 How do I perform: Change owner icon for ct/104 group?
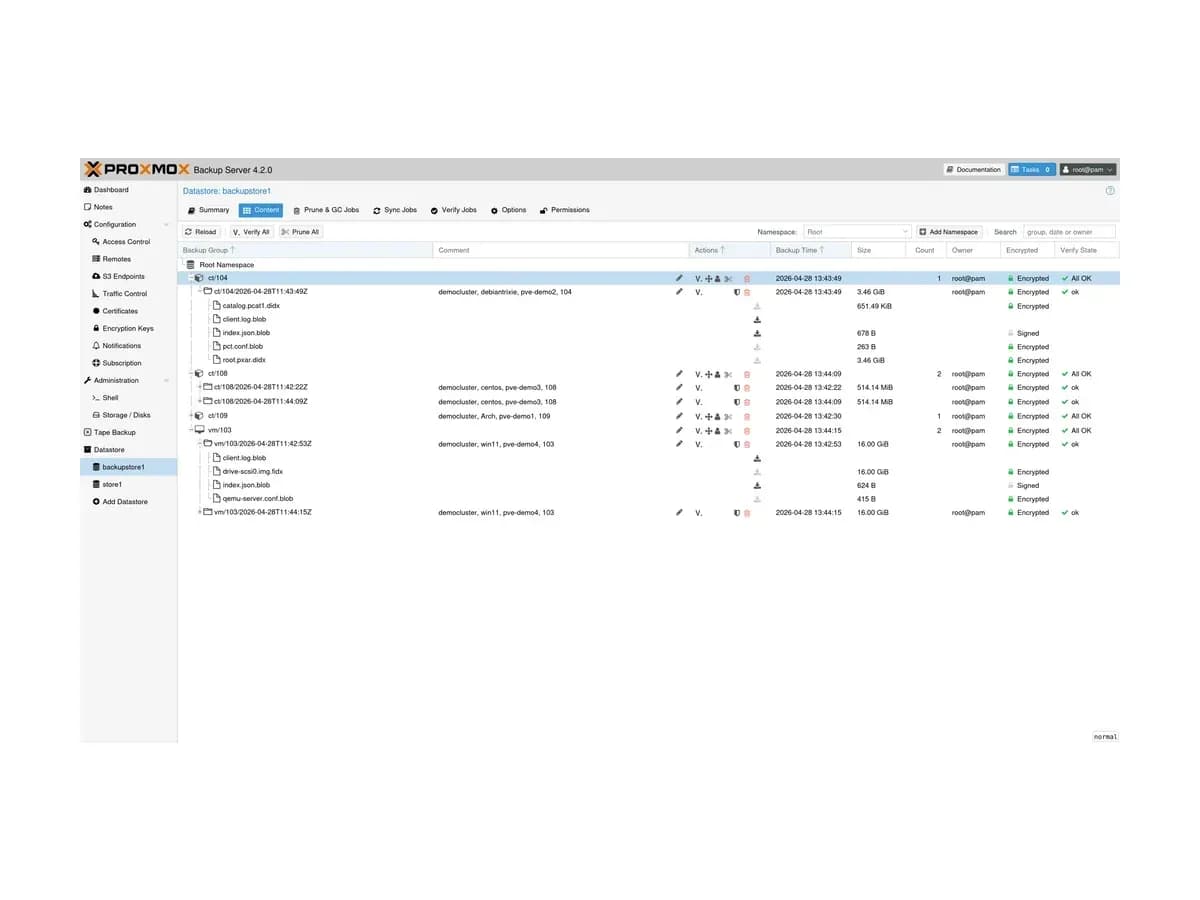718,278
